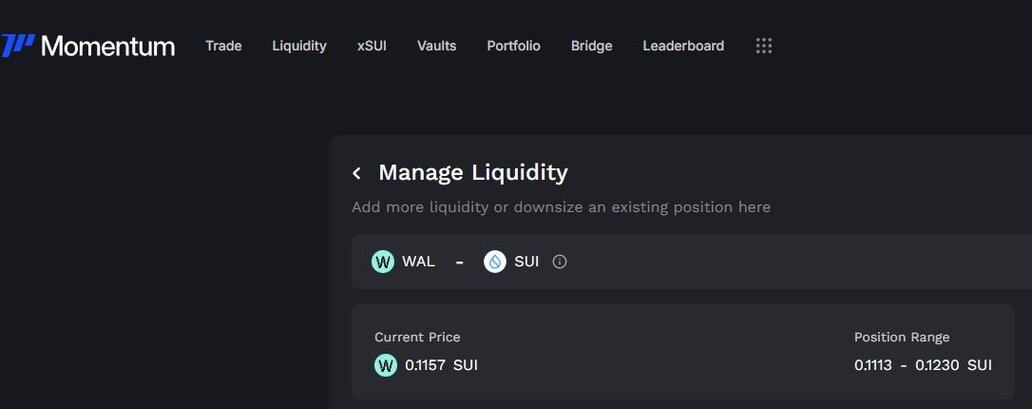Click the Momentum wordmark to go home
The width and height of the screenshot is (1032, 409).
(x=108, y=46)
